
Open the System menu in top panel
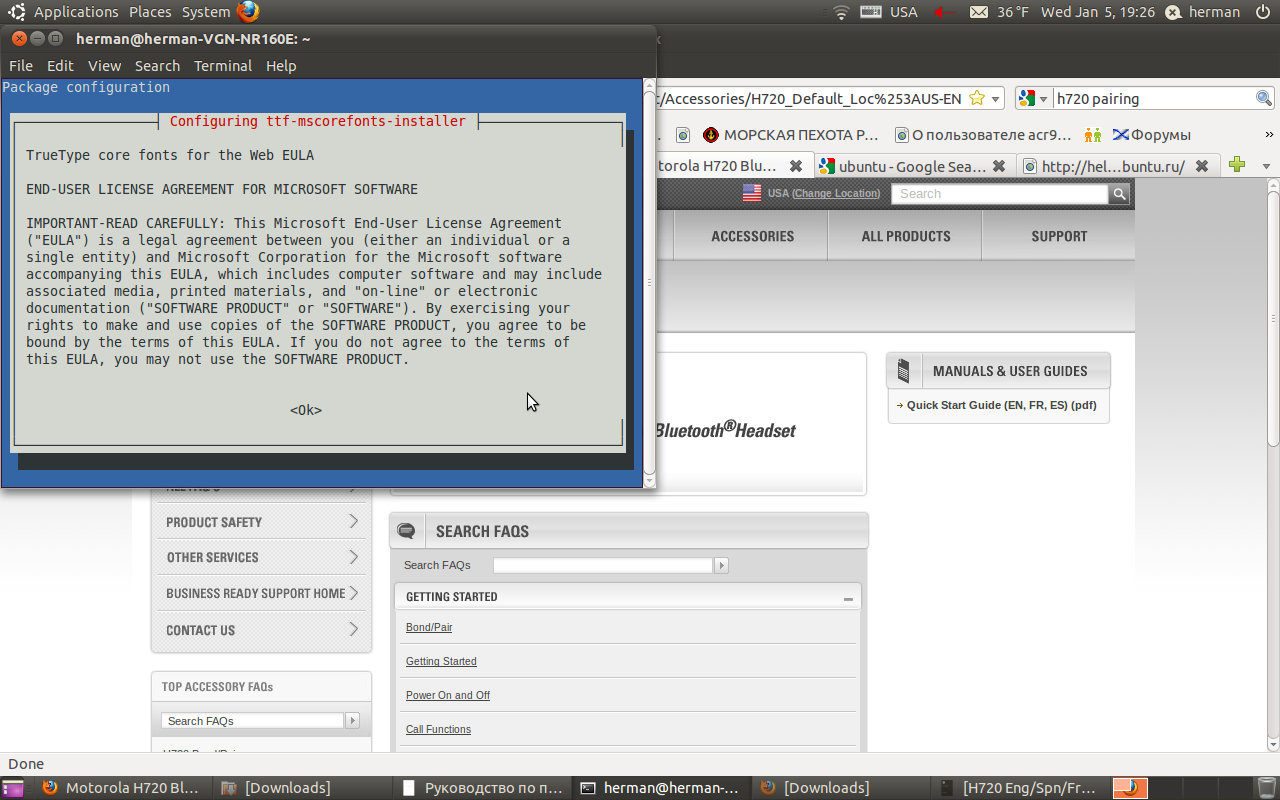tap(206, 12)
